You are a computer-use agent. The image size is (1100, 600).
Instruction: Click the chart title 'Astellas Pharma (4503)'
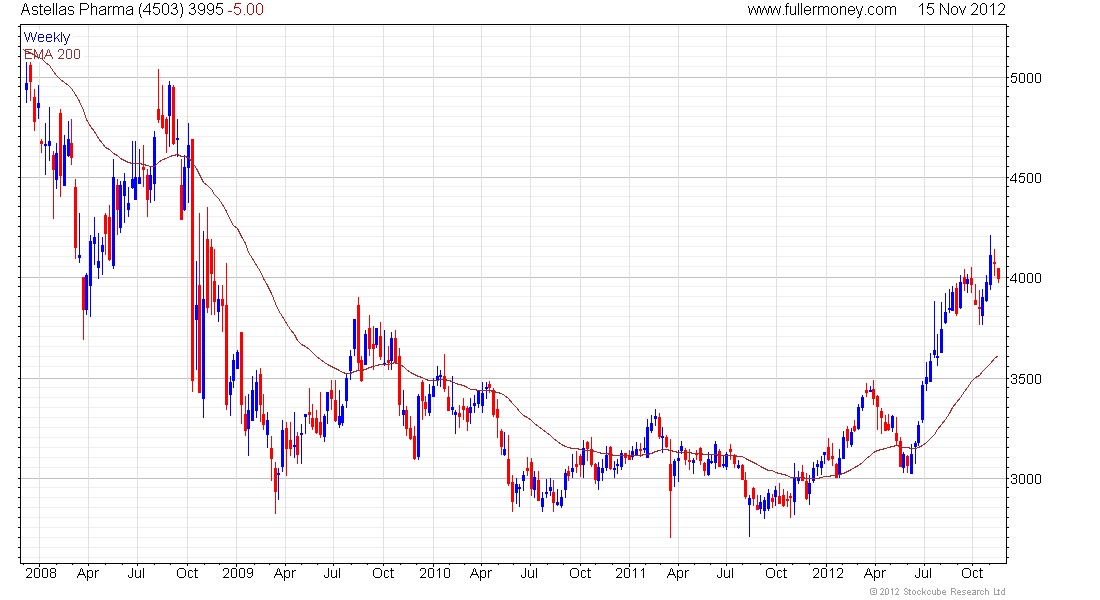coord(102,10)
